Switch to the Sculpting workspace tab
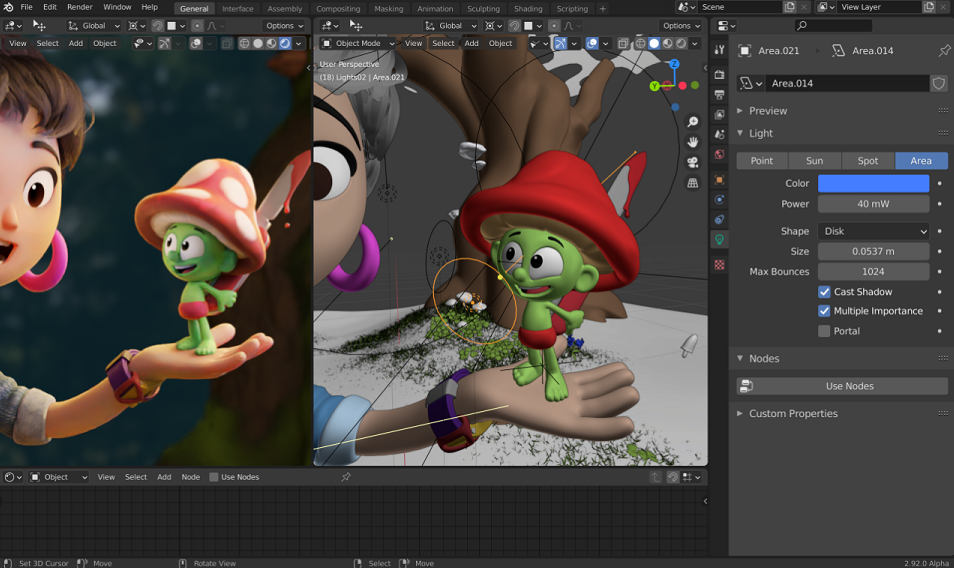Image resolution: width=954 pixels, height=568 pixels. (483, 9)
